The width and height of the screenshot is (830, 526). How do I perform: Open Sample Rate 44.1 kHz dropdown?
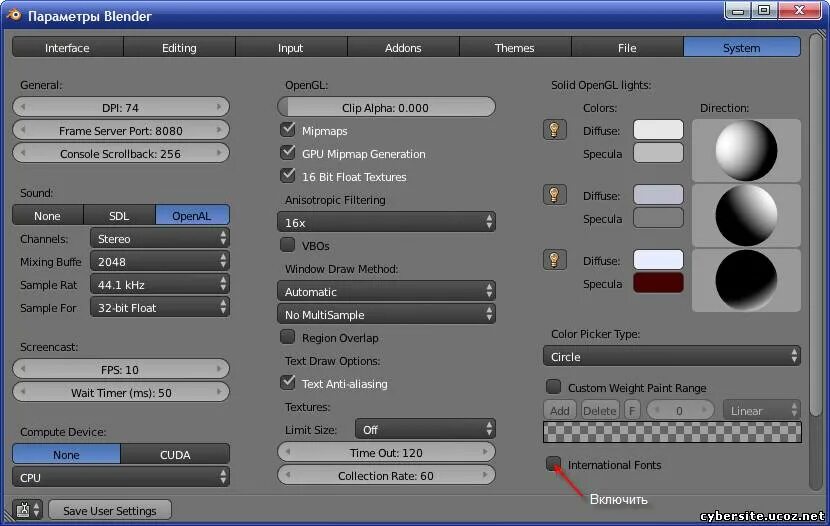[159, 285]
